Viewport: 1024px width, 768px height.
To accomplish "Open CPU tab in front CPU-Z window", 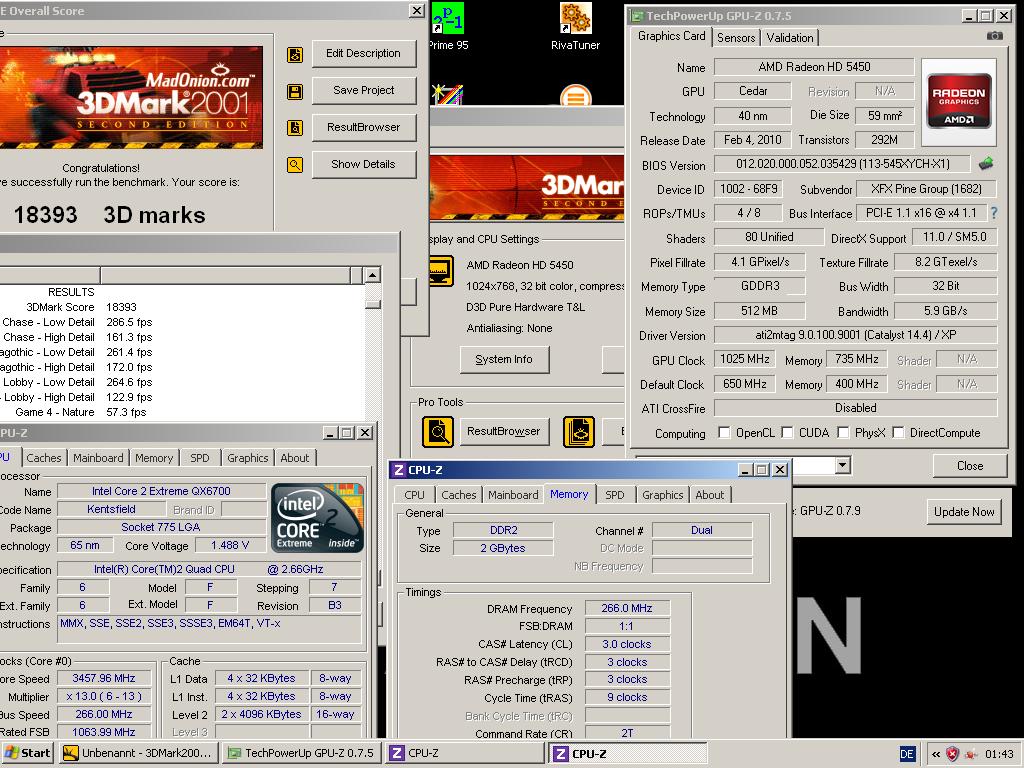I will (414, 495).
